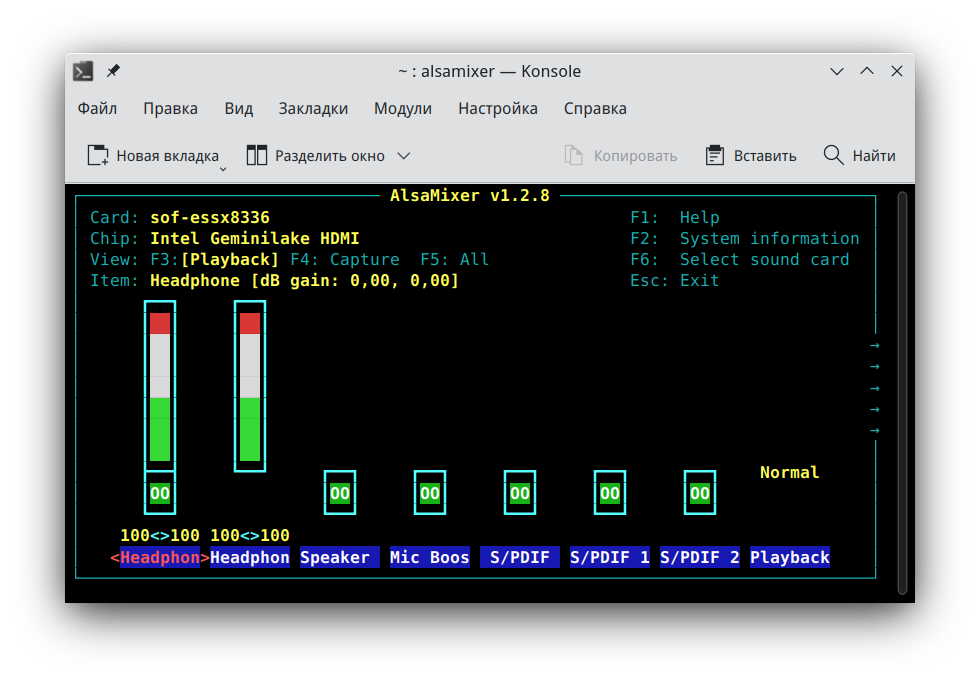Click the second Headphone volume bar

pos(250,386)
